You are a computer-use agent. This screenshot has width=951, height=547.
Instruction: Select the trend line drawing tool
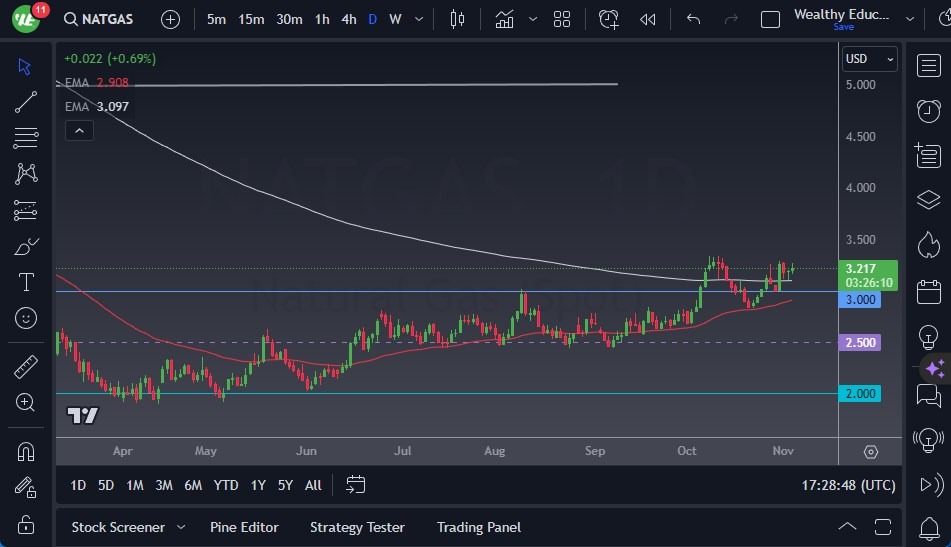tap(26, 102)
